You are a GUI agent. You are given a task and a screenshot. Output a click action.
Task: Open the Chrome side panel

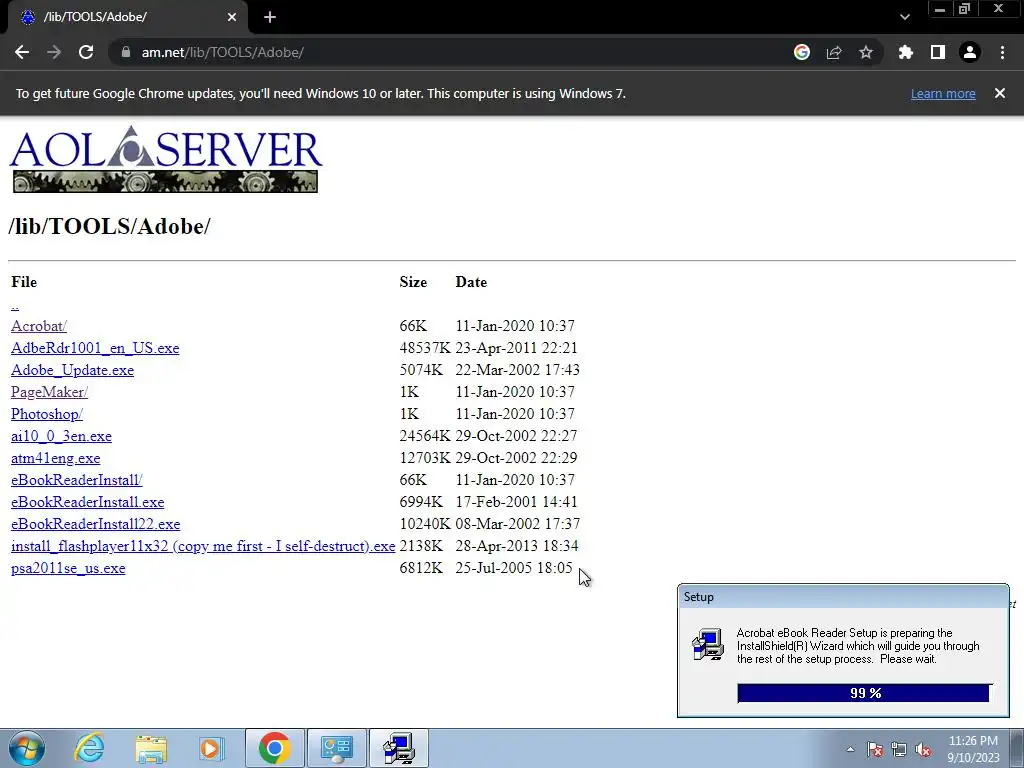938,52
